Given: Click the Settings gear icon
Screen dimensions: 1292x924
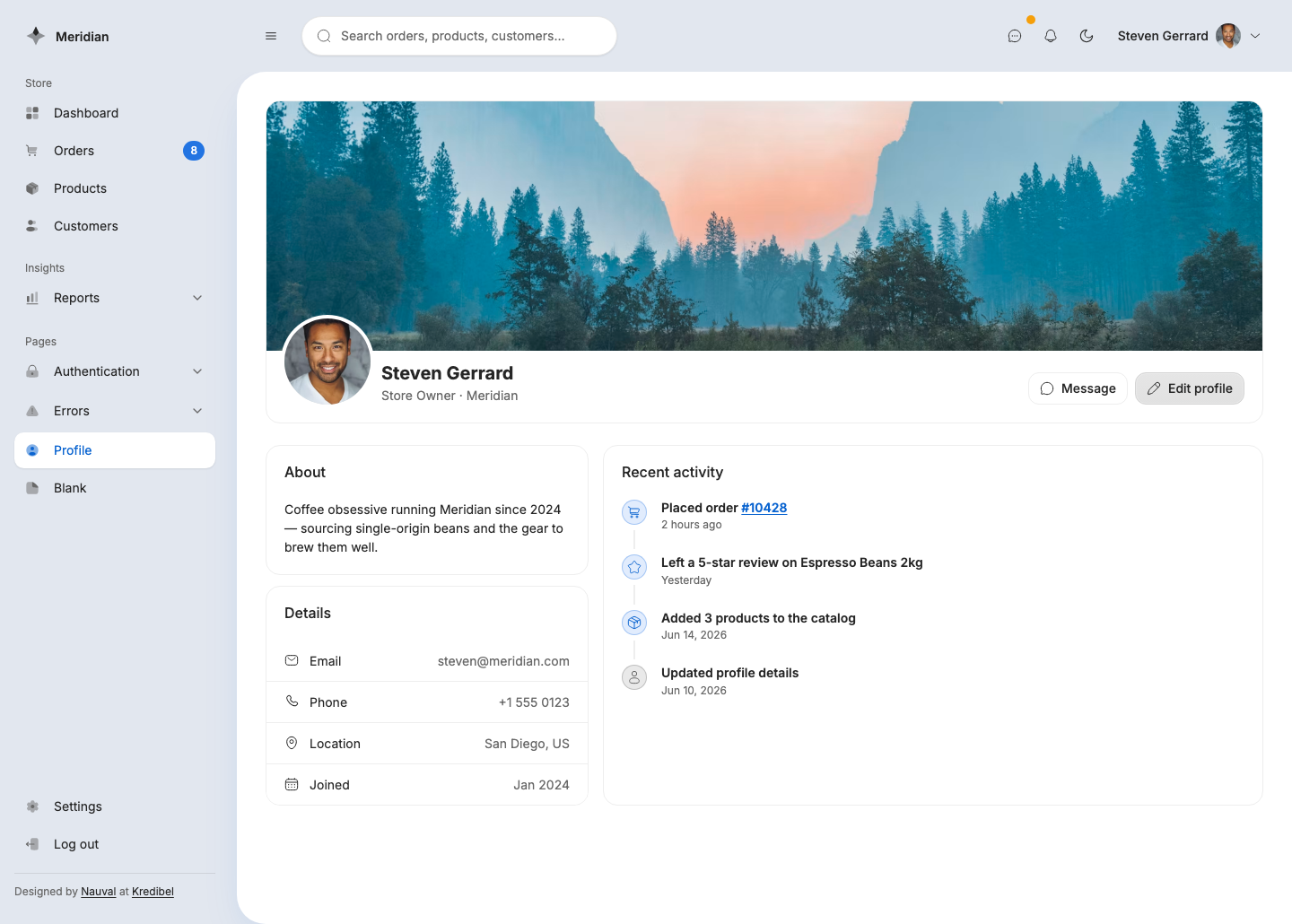Looking at the screenshot, I should [32, 806].
